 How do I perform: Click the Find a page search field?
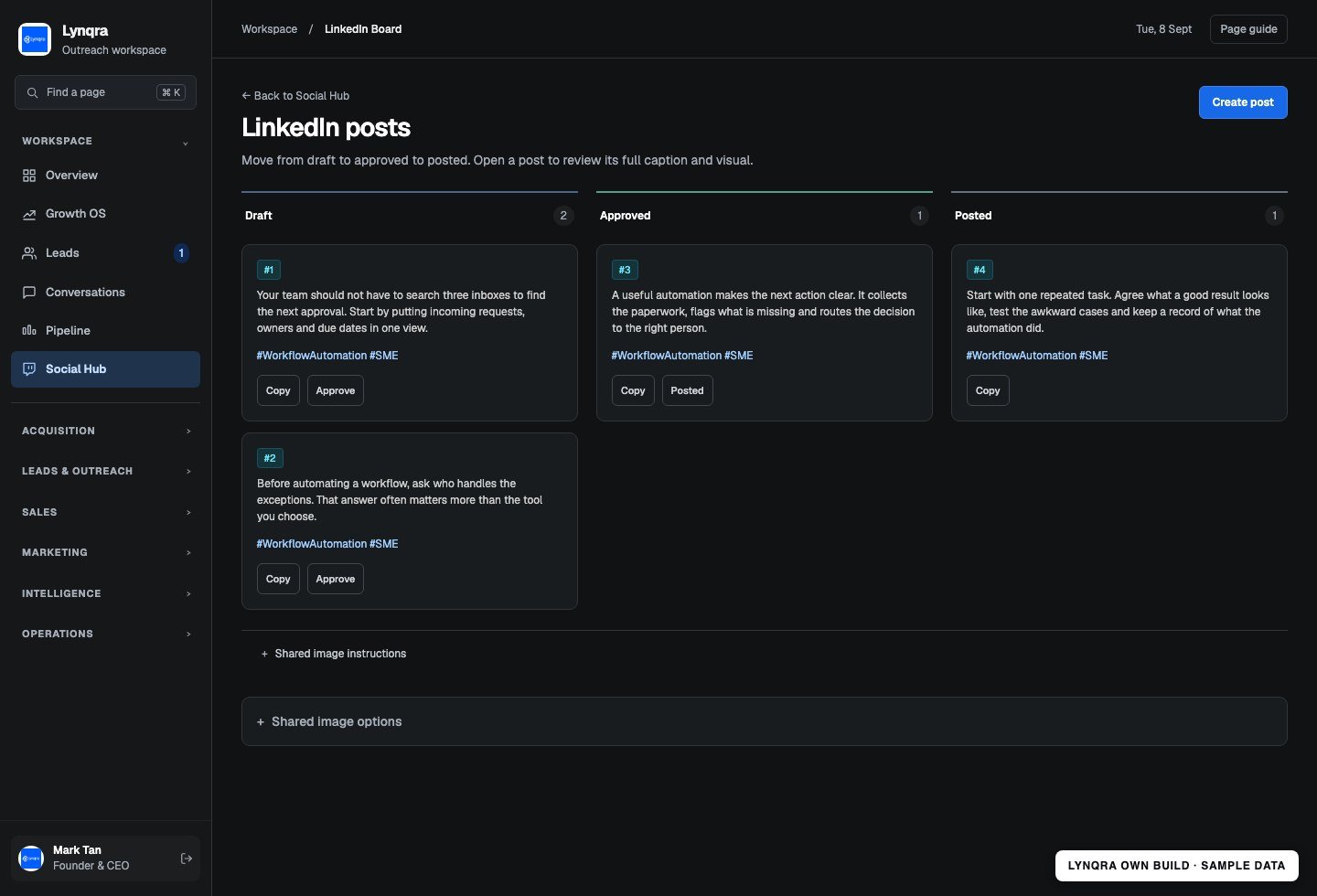coord(106,92)
